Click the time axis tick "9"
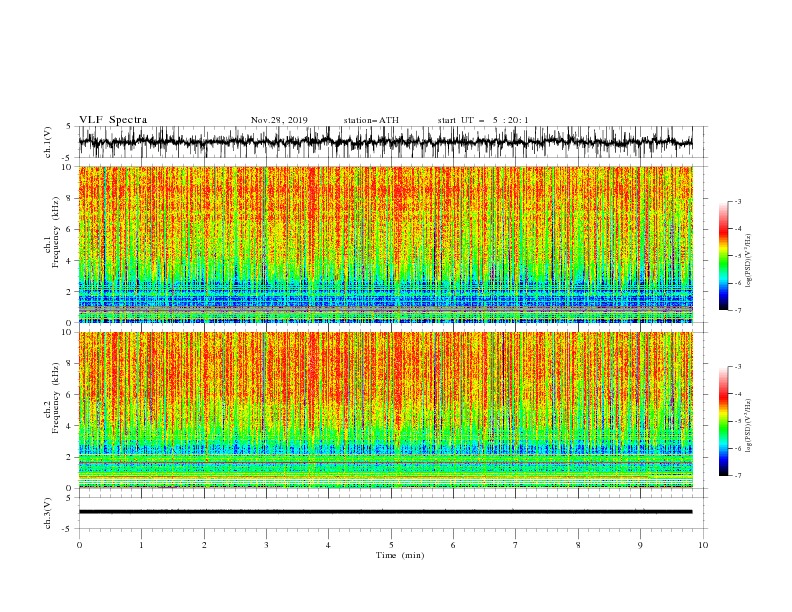Image resolution: width=792 pixels, height=612 pixels. tap(640, 545)
